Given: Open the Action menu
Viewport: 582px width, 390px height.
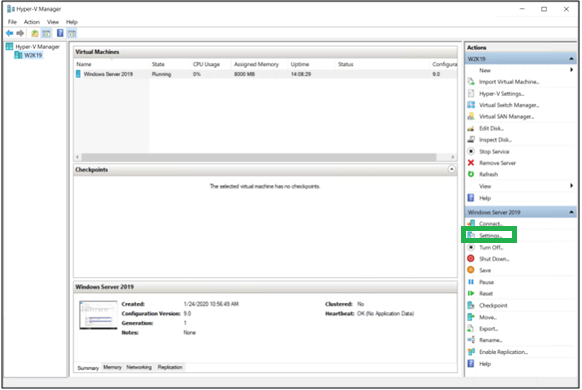Looking at the screenshot, I should click(x=32, y=22).
